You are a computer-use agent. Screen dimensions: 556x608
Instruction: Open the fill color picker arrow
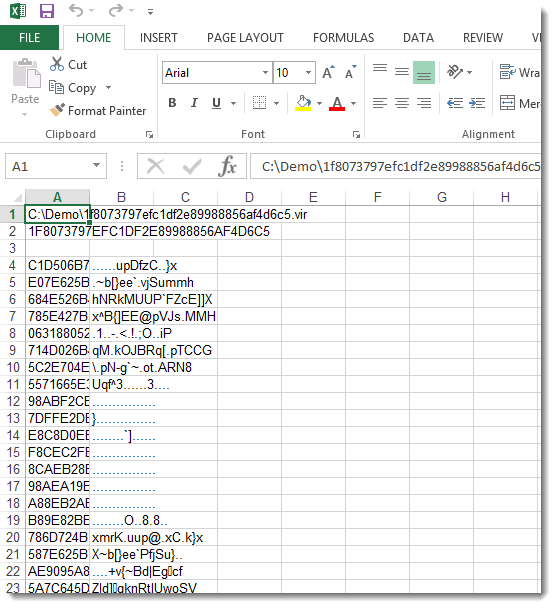click(x=319, y=103)
